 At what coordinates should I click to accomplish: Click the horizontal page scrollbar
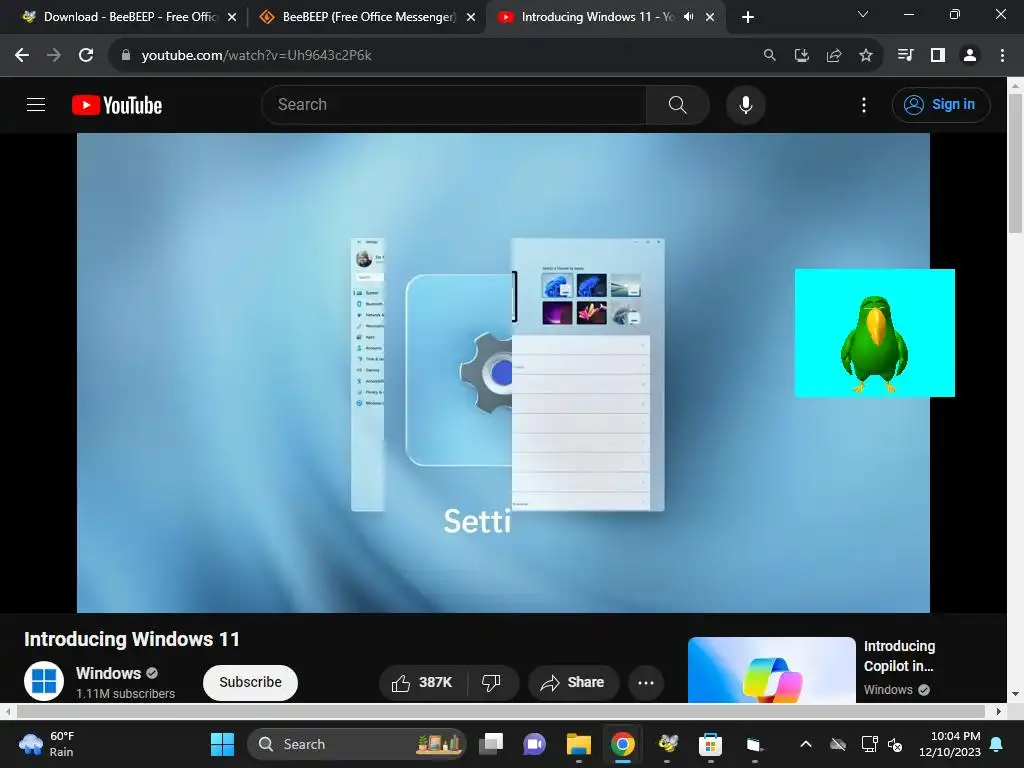tap(501, 711)
